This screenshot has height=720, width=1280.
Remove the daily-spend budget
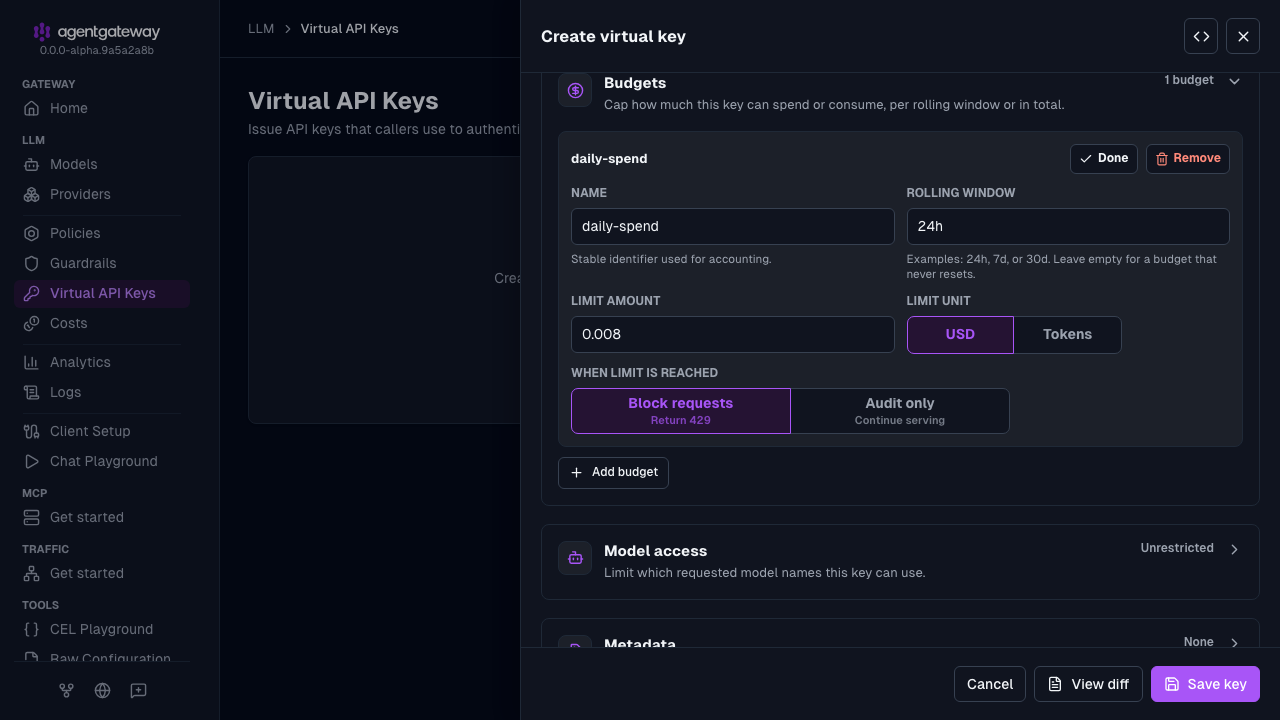tap(1188, 159)
